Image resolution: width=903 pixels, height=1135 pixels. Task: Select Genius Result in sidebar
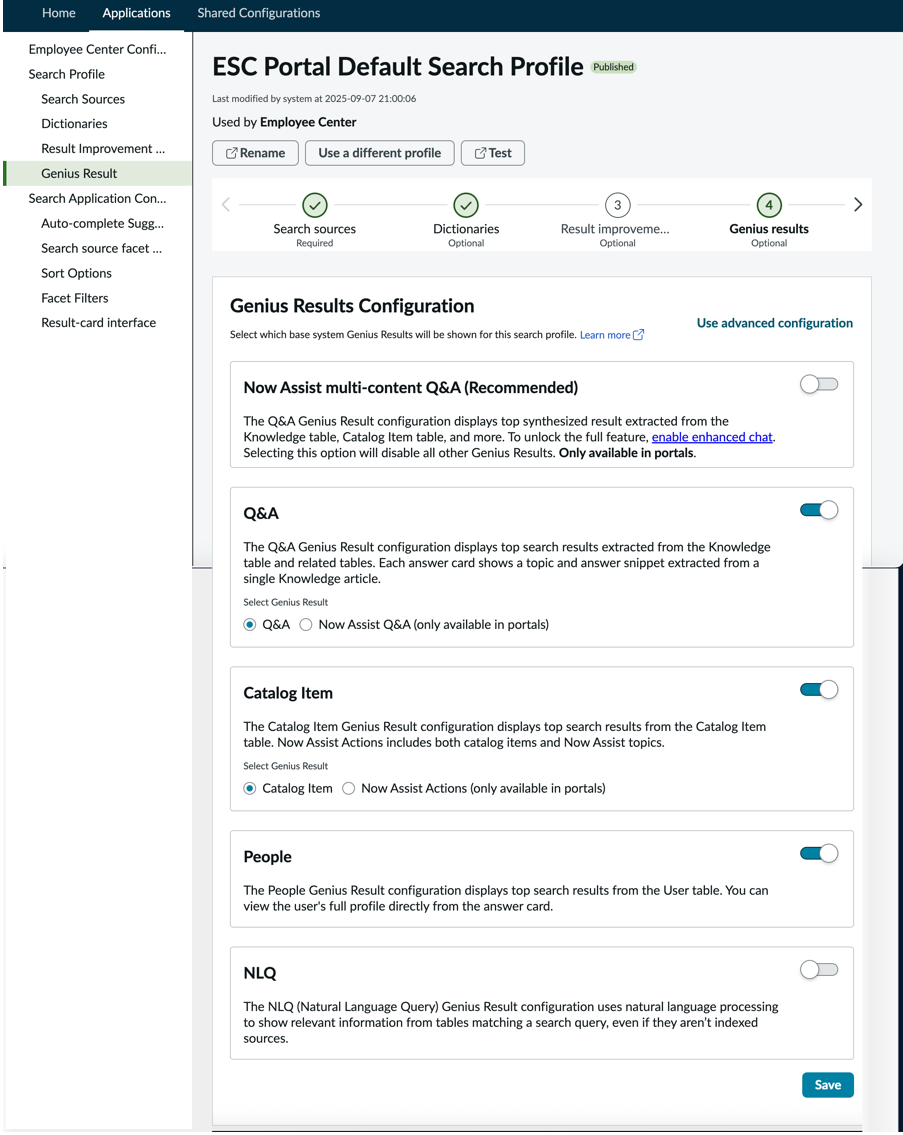pos(97,173)
